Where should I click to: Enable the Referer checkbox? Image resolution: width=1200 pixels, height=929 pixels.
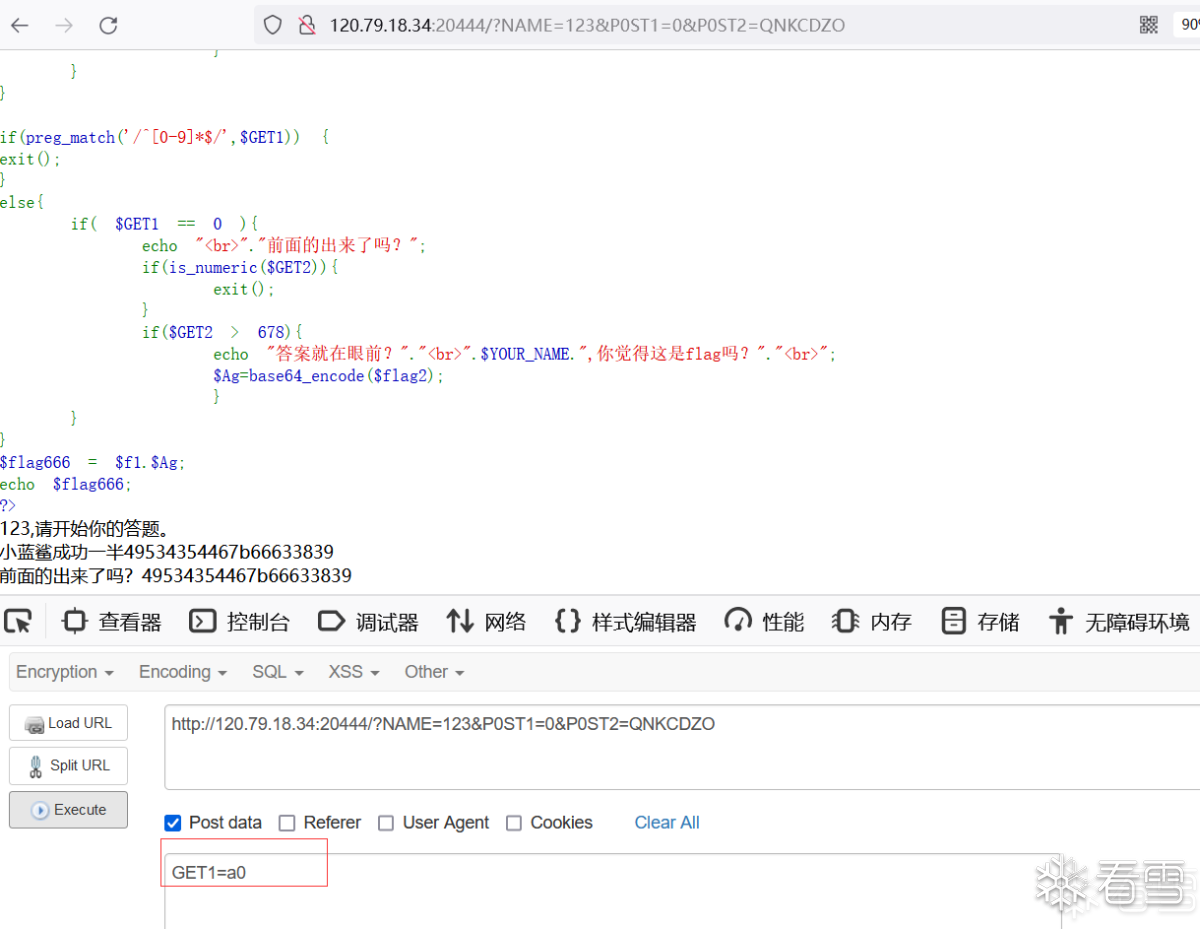point(287,823)
